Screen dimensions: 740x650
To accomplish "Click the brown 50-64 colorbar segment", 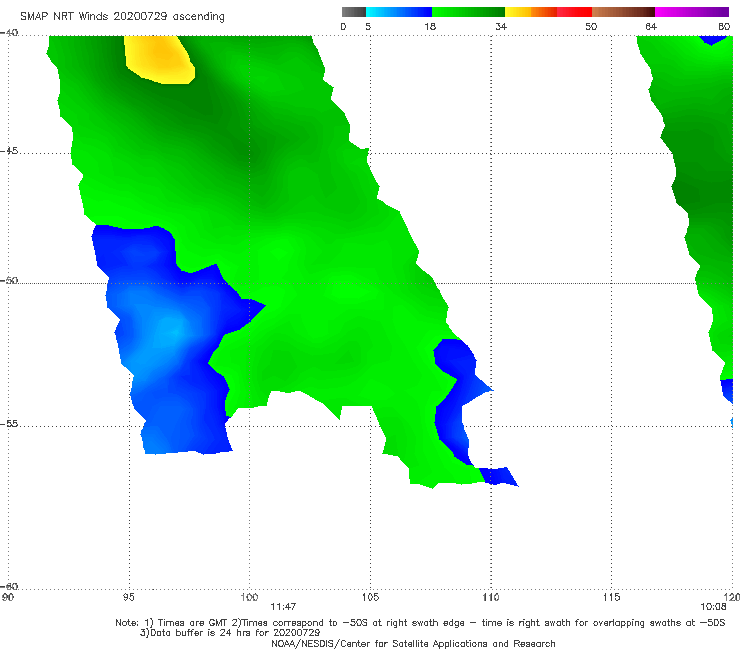I will point(623,12).
